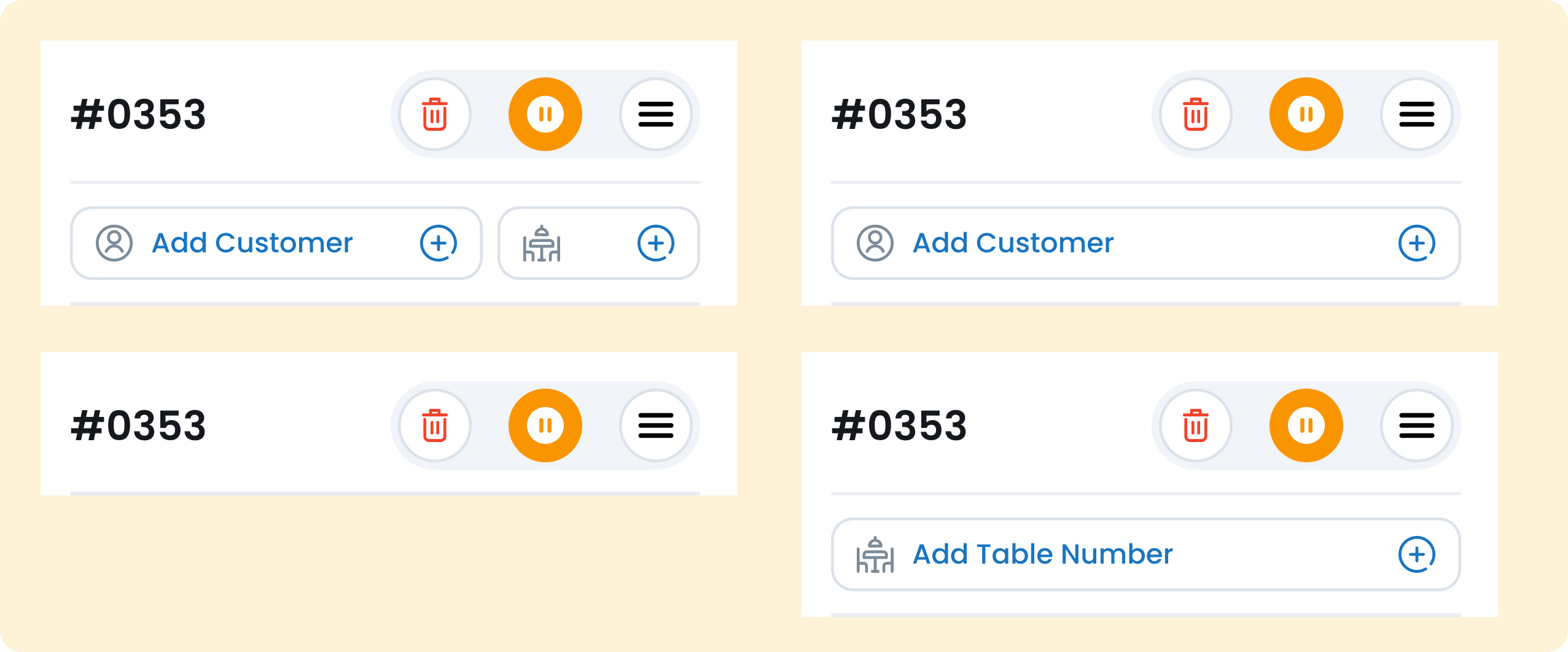Open order options via the hamburger icon, top-left card

pos(656,114)
